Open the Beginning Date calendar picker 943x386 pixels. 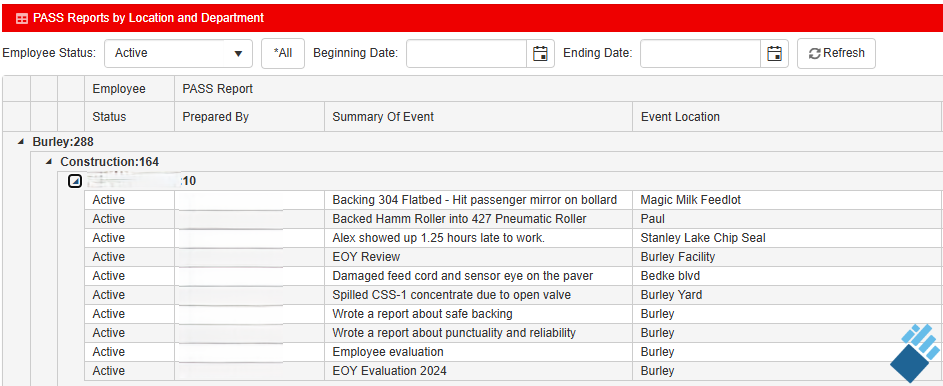tap(540, 54)
